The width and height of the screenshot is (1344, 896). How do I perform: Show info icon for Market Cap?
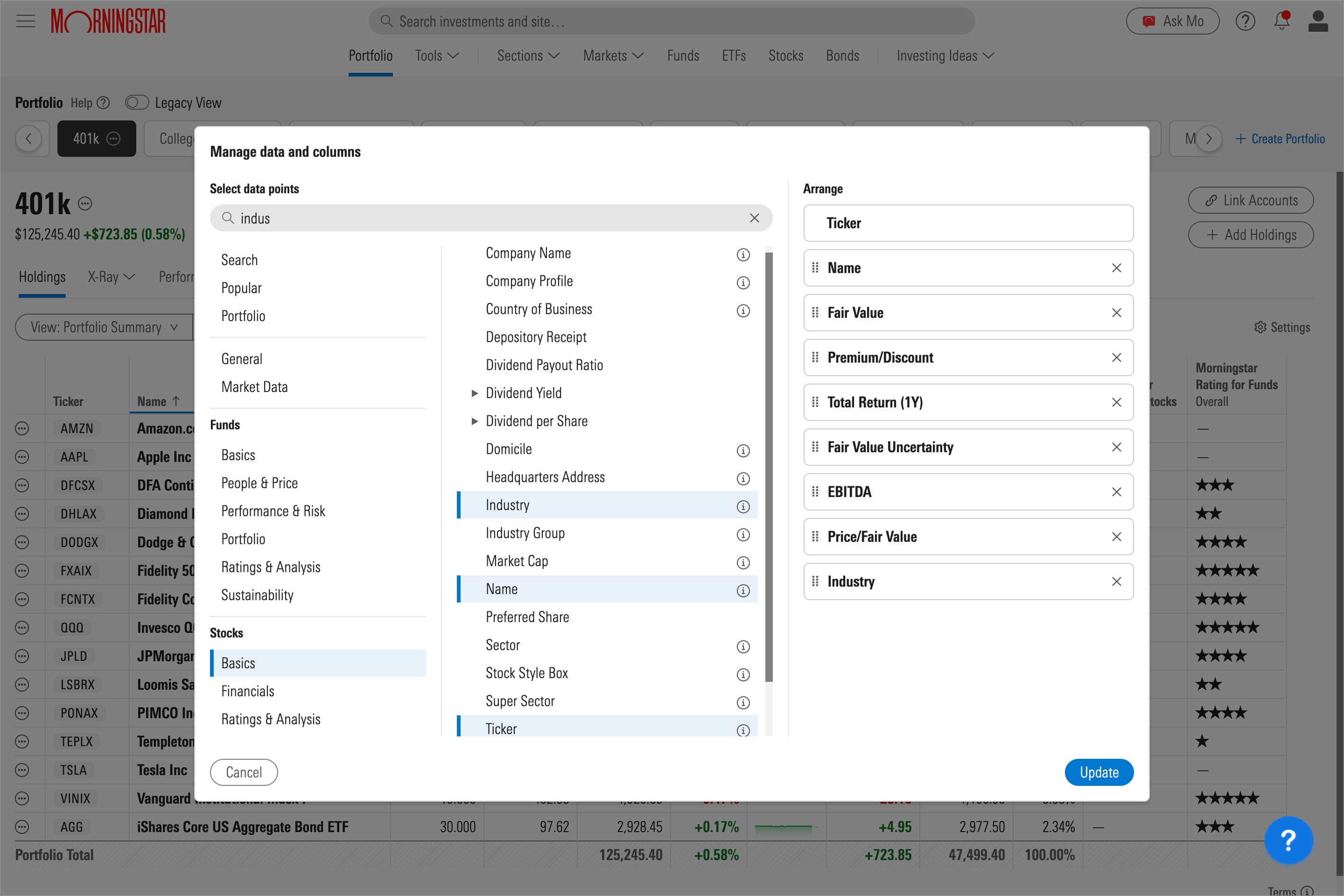tap(743, 563)
